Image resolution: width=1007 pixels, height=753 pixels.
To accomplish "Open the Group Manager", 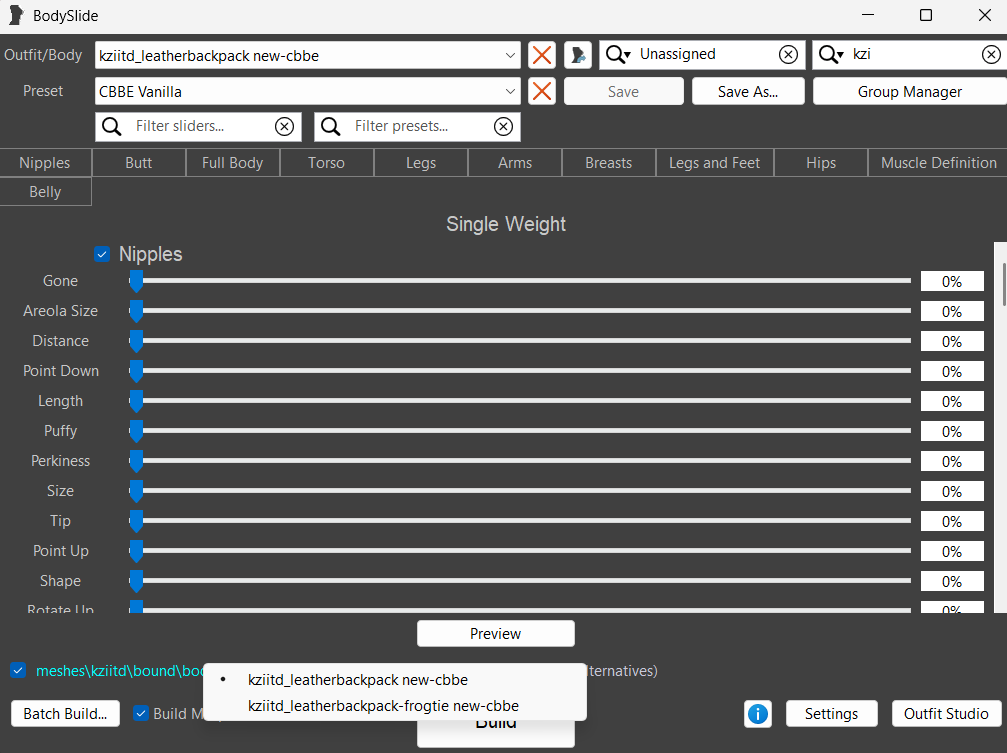I will point(910,91).
